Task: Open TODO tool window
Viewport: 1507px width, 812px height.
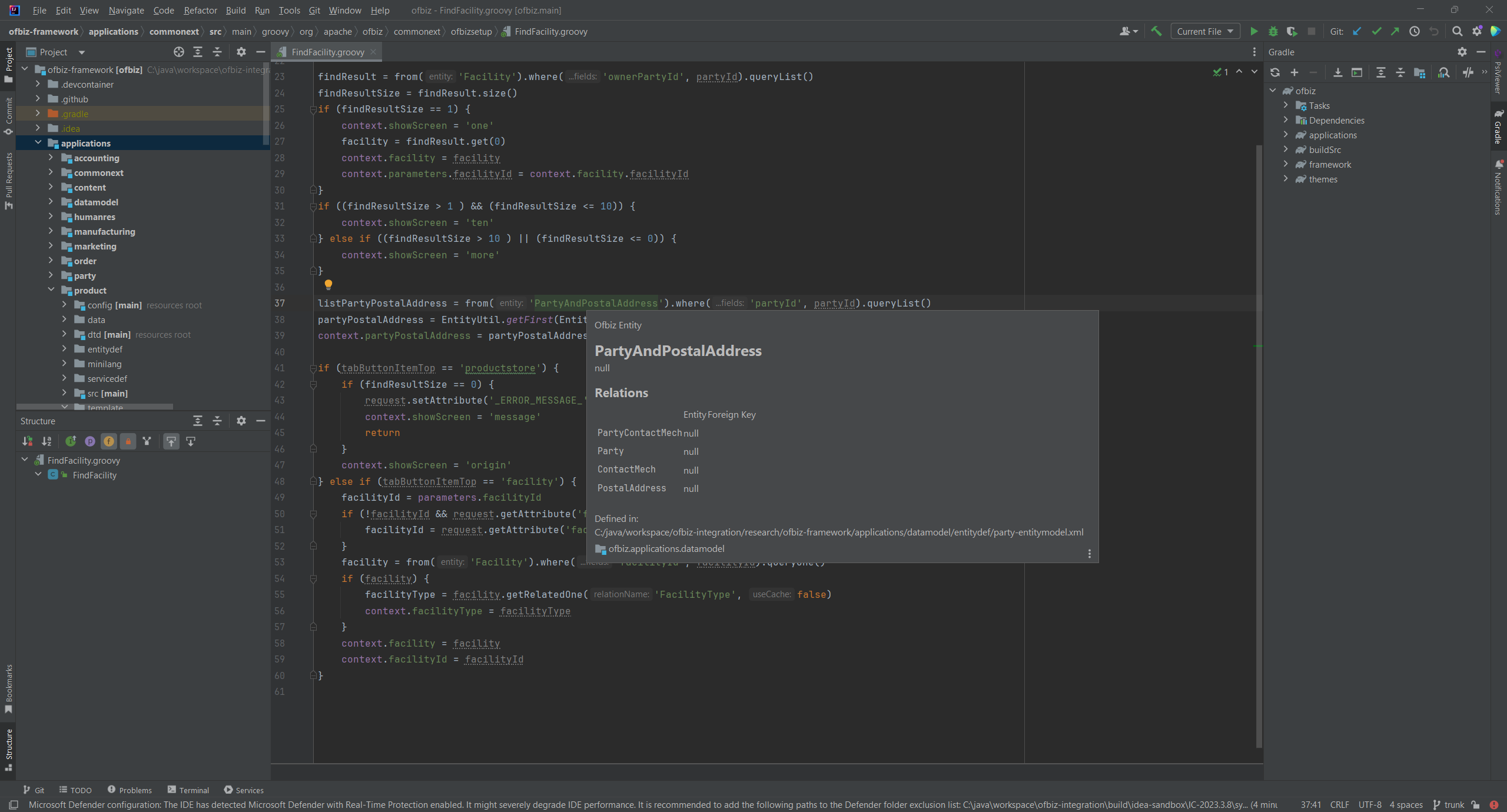Action: tap(75, 790)
